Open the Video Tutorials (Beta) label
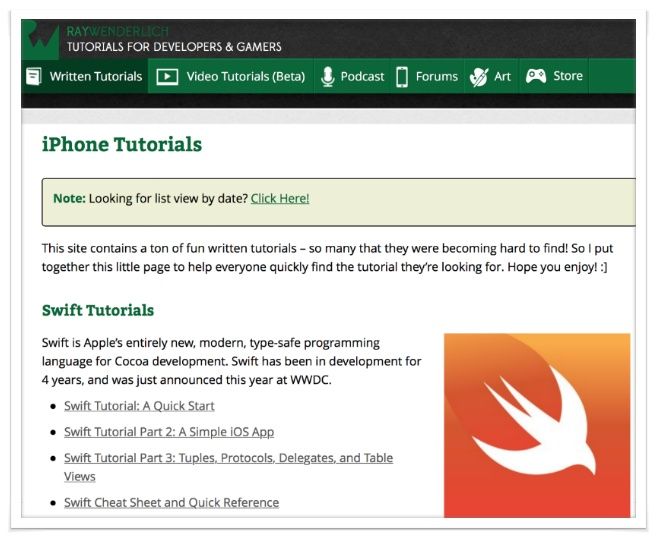The image size is (657, 538). [x=246, y=77]
